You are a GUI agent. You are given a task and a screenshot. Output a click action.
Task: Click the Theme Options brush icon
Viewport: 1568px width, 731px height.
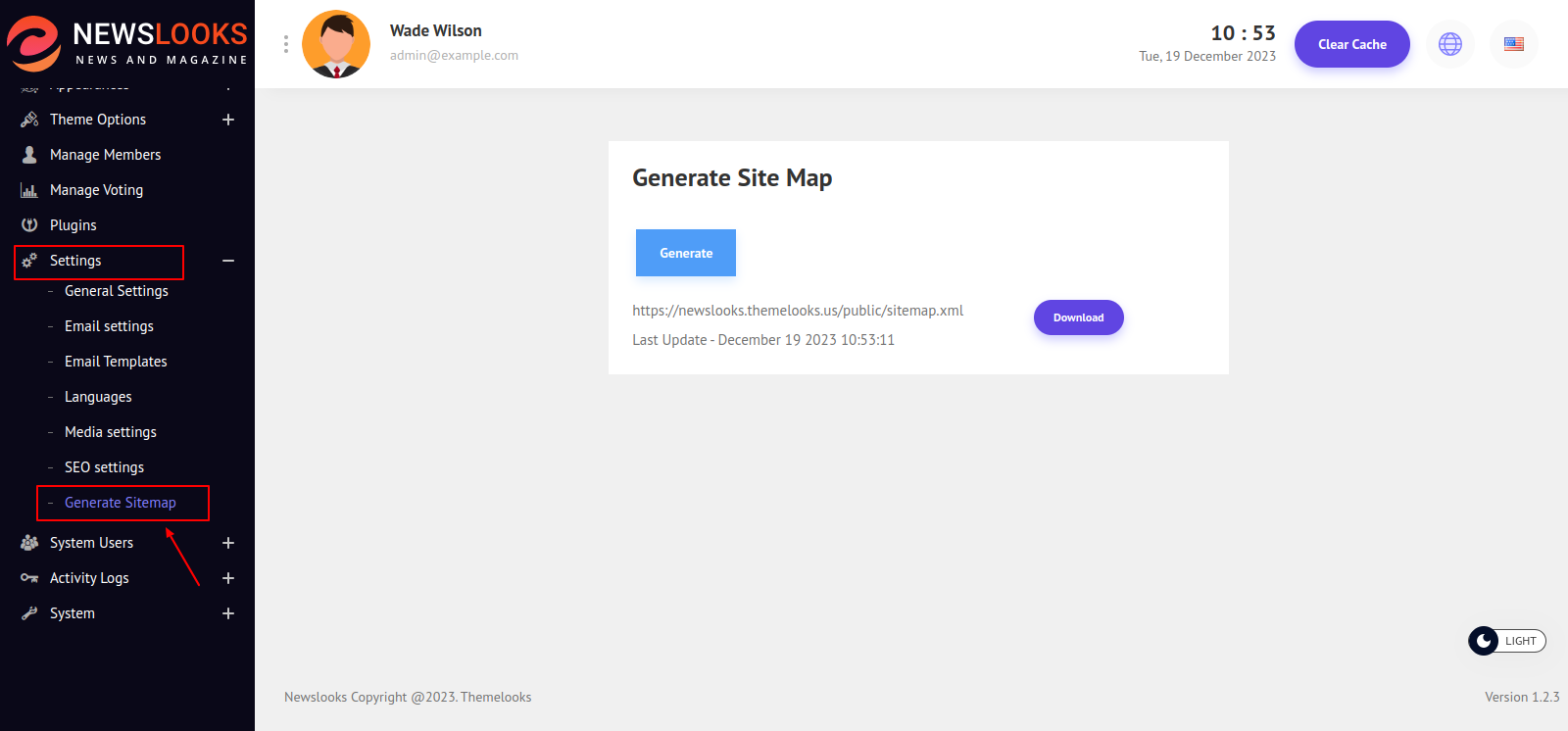(29, 120)
